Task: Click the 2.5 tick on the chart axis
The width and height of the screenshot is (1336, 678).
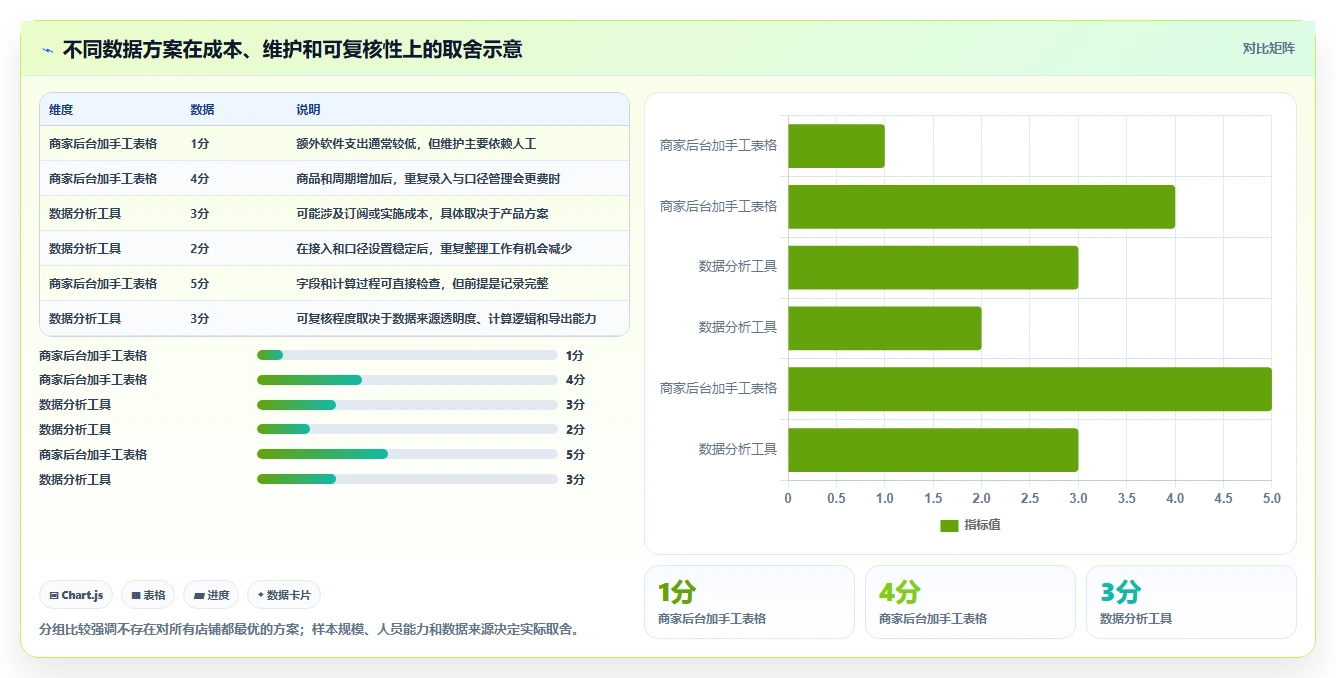Action: tap(1030, 498)
